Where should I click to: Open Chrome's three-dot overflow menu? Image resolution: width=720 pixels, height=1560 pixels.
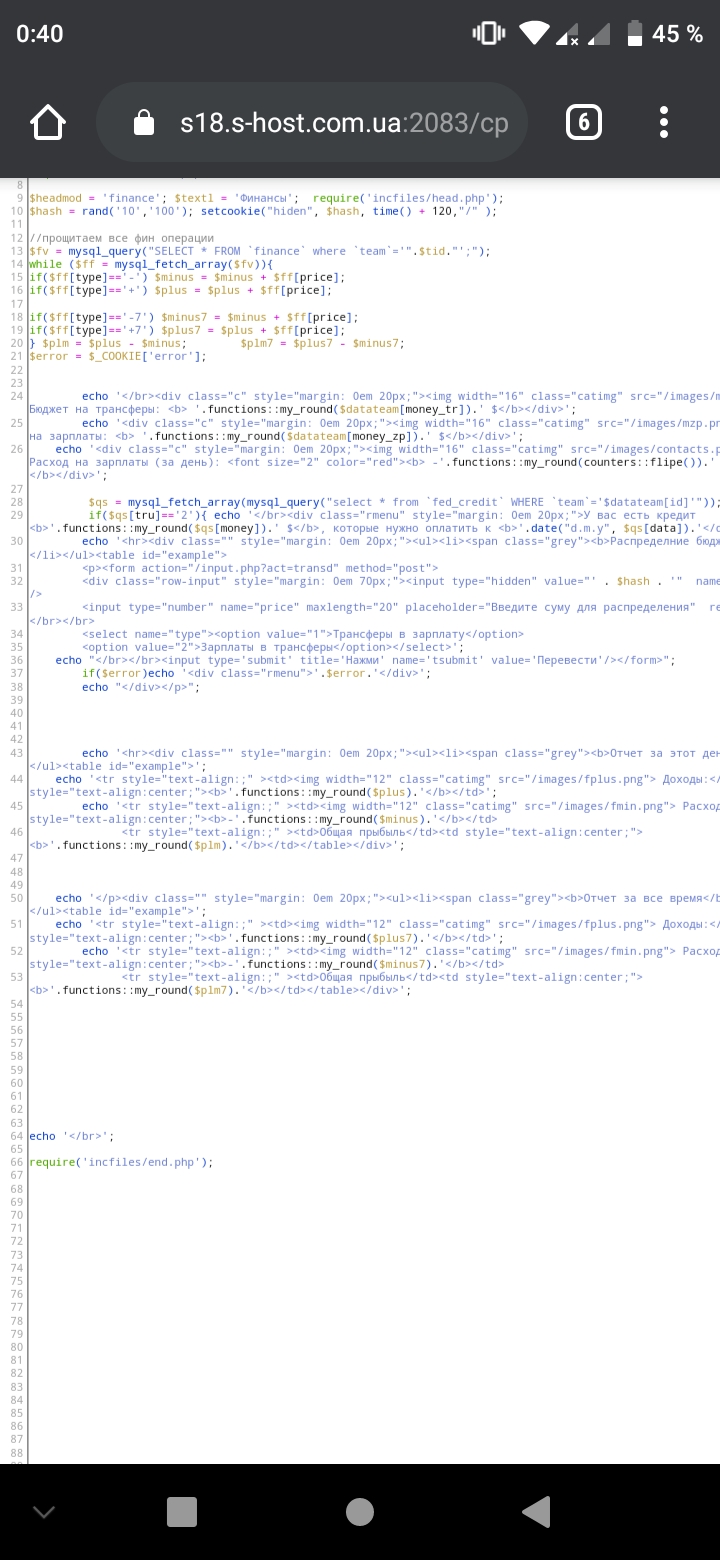(663, 123)
